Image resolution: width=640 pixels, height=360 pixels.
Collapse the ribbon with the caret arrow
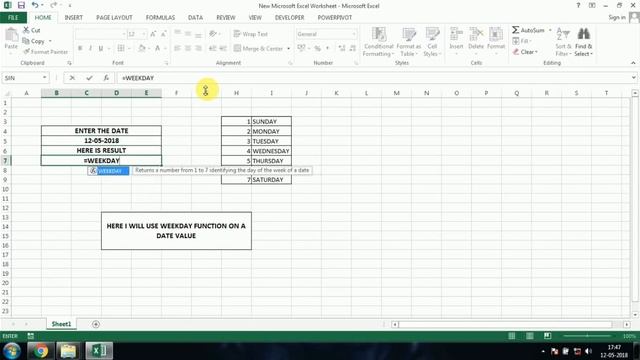point(633,63)
